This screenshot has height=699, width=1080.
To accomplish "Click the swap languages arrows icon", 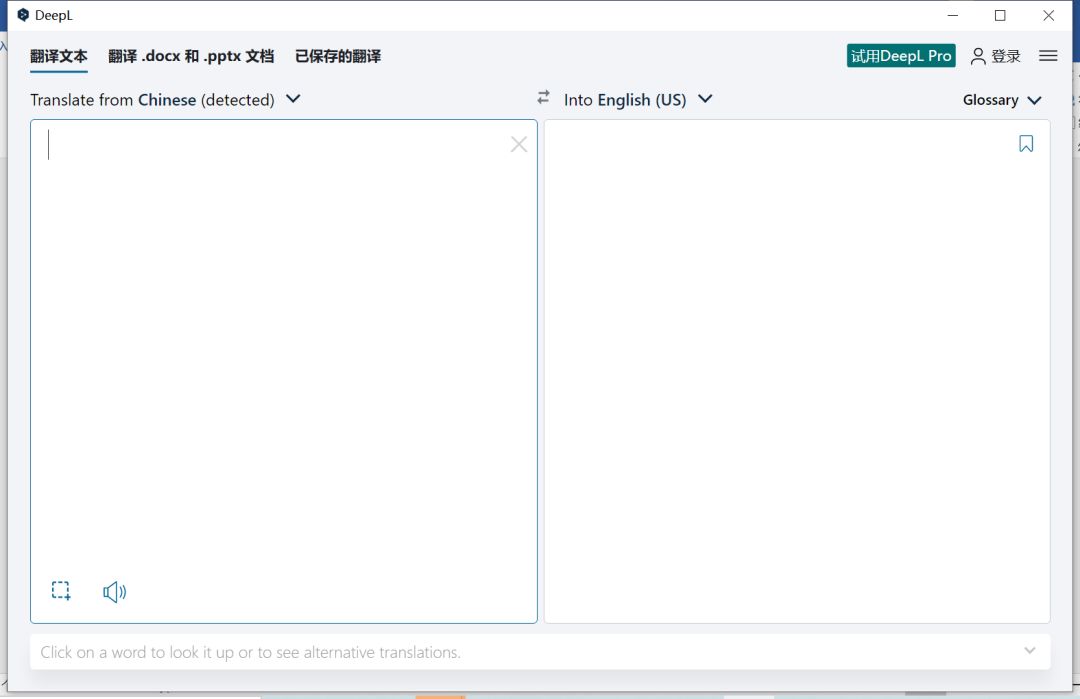I will 543,98.
